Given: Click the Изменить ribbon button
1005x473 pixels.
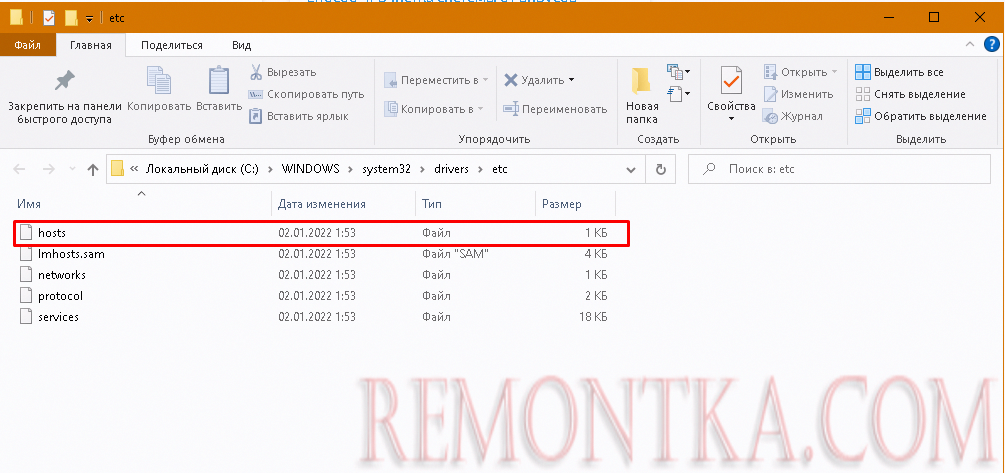Looking at the screenshot, I should pyautogui.click(x=798, y=94).
